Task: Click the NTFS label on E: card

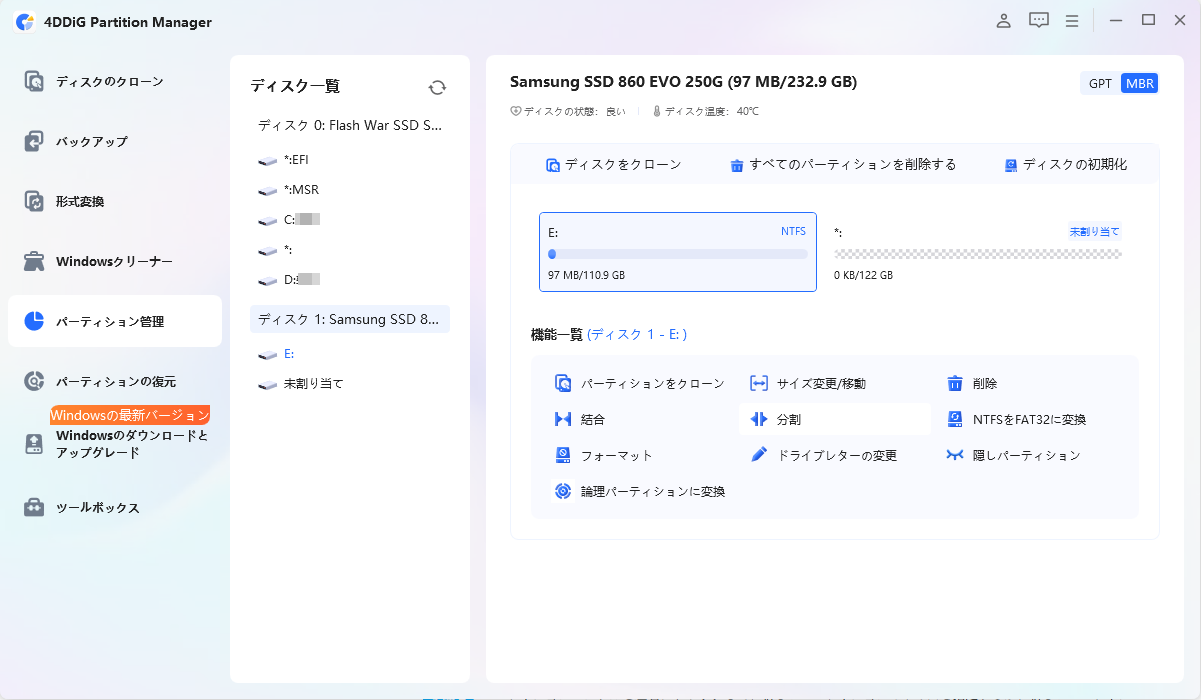Action: tap(793, 231)
